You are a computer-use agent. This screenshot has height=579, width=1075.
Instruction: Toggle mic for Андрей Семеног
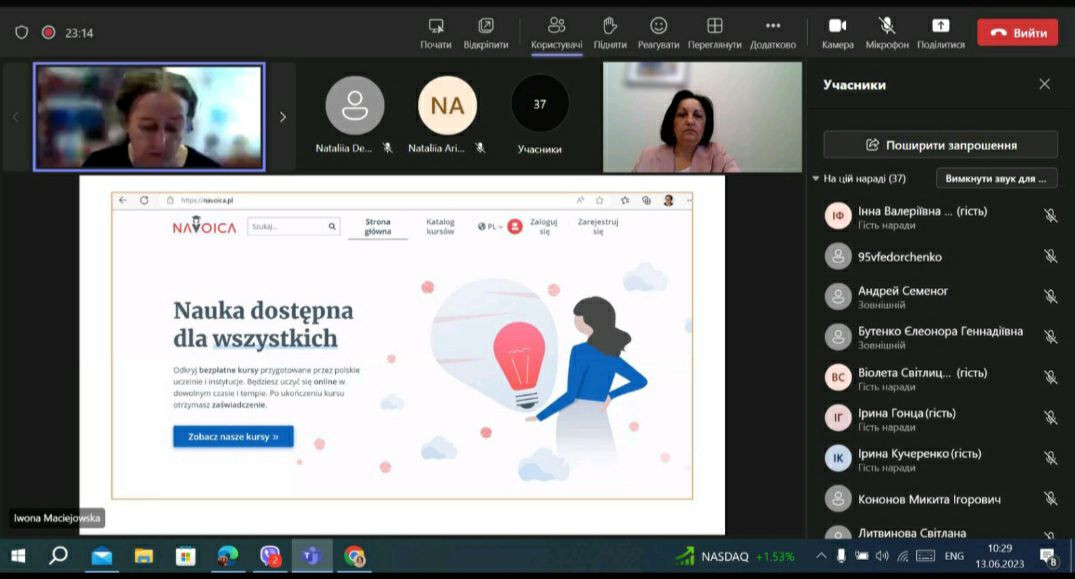coord(1050,297)
